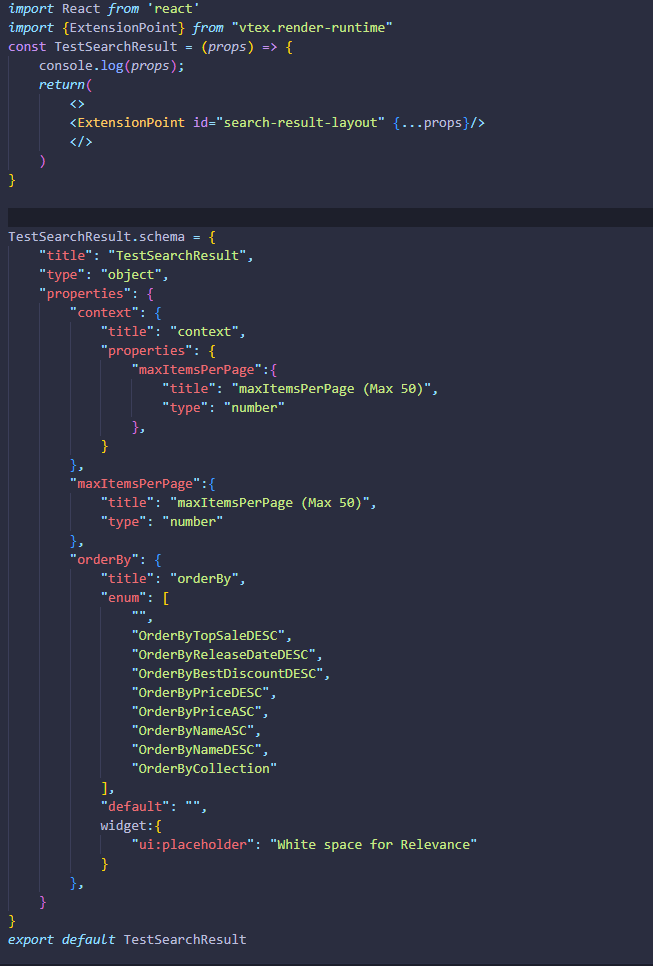Click const TestSearchResult declaration name
Viewport: 653px width, 966px height.
point(116,47)
